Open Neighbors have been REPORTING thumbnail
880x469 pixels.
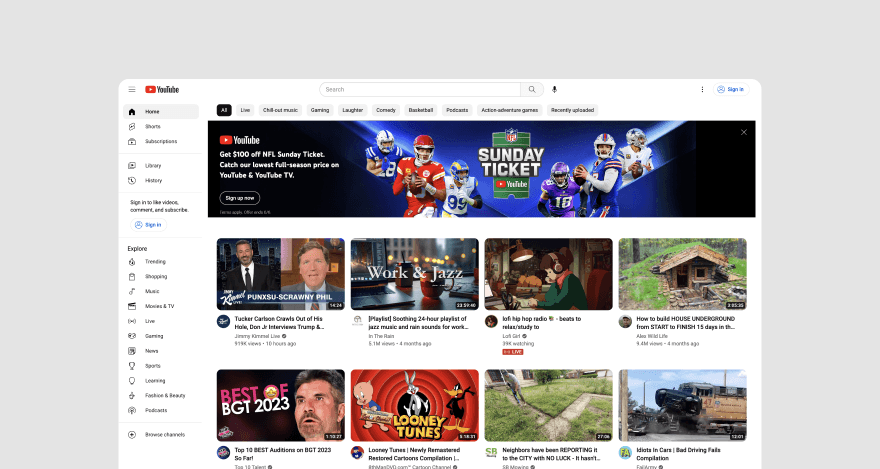pos(549,406)
